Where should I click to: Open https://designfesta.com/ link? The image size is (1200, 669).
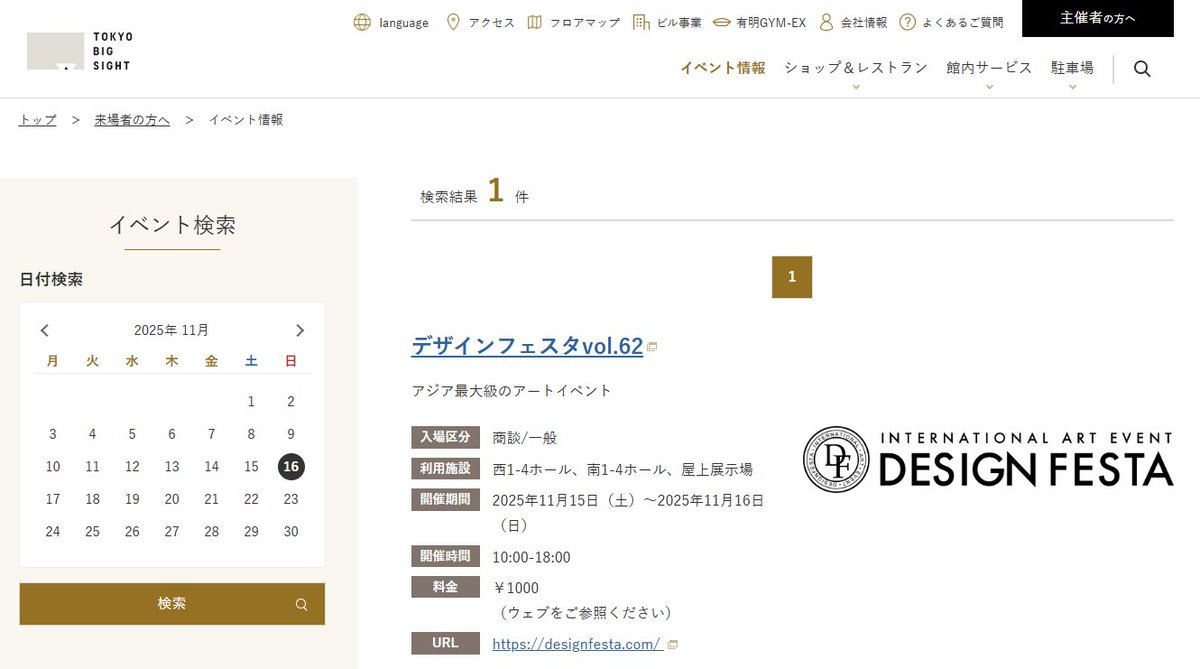click(x=576, y=645)
